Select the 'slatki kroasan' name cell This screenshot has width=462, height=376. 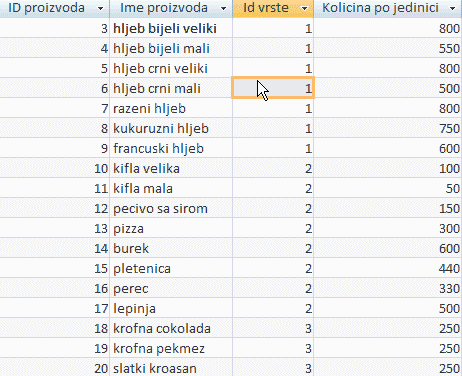[171, 368]
